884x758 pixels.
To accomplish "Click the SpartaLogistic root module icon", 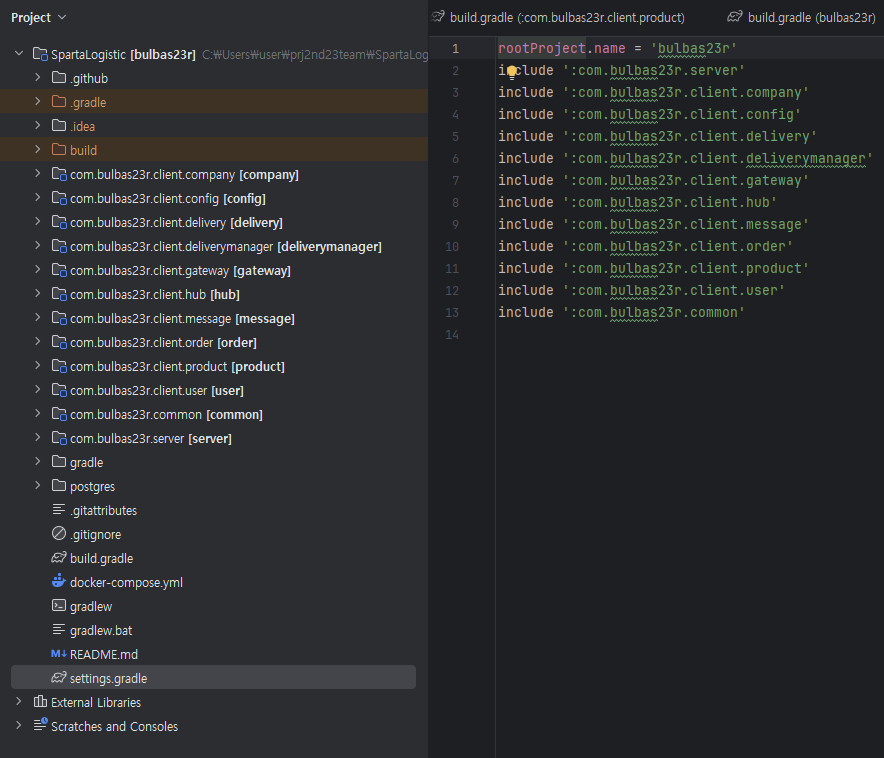I will point(41,54).
